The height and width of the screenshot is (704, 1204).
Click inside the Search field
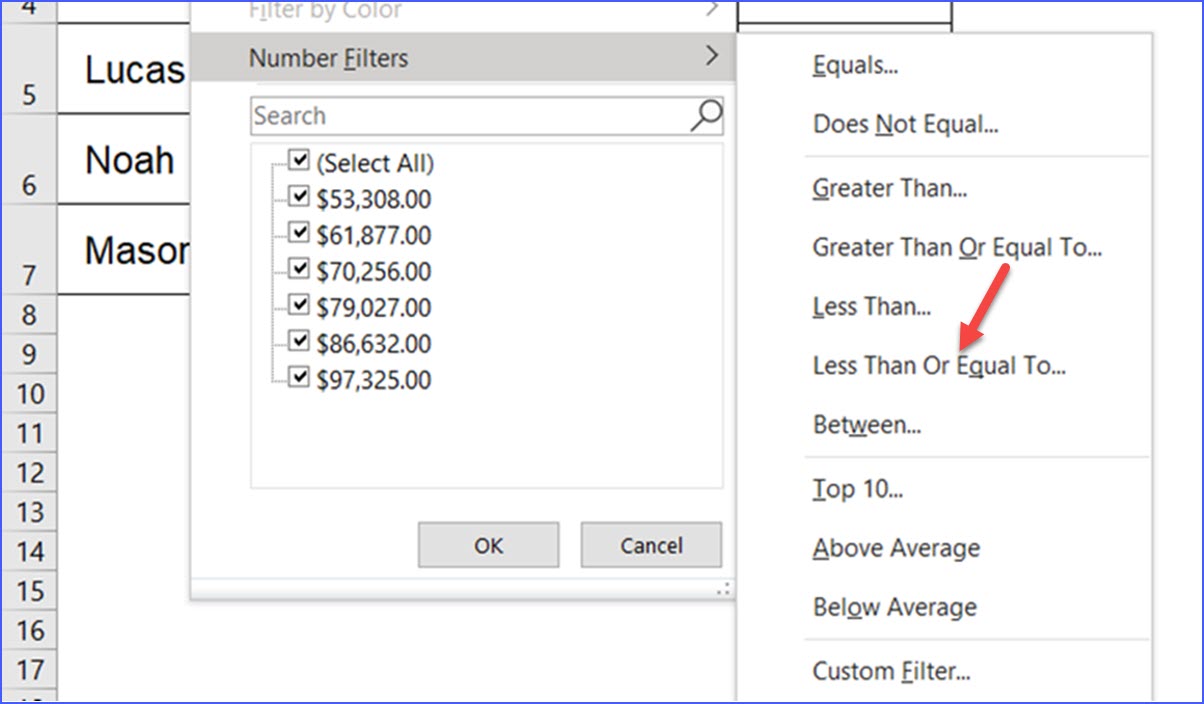[450, 116]
